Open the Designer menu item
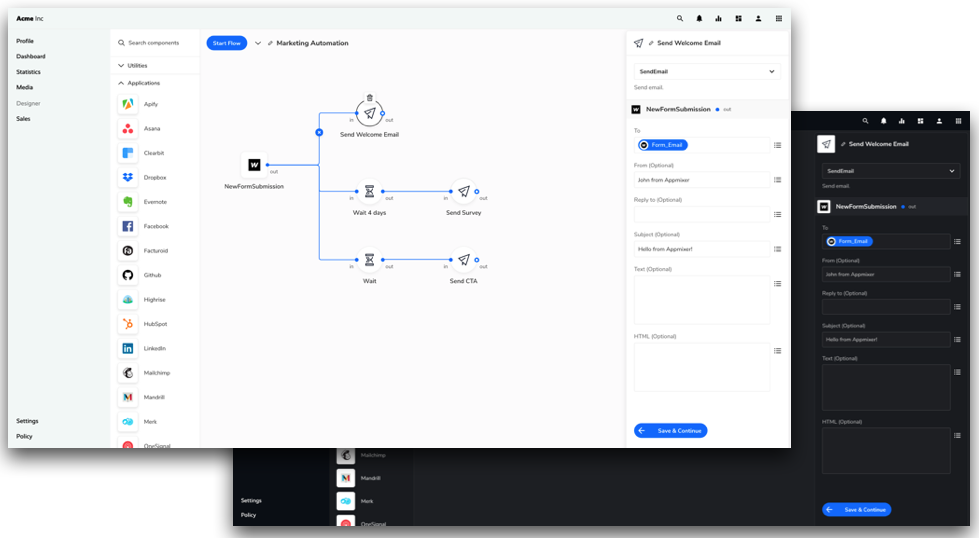Viewport: 979px width, 538px height. (28, 104)
